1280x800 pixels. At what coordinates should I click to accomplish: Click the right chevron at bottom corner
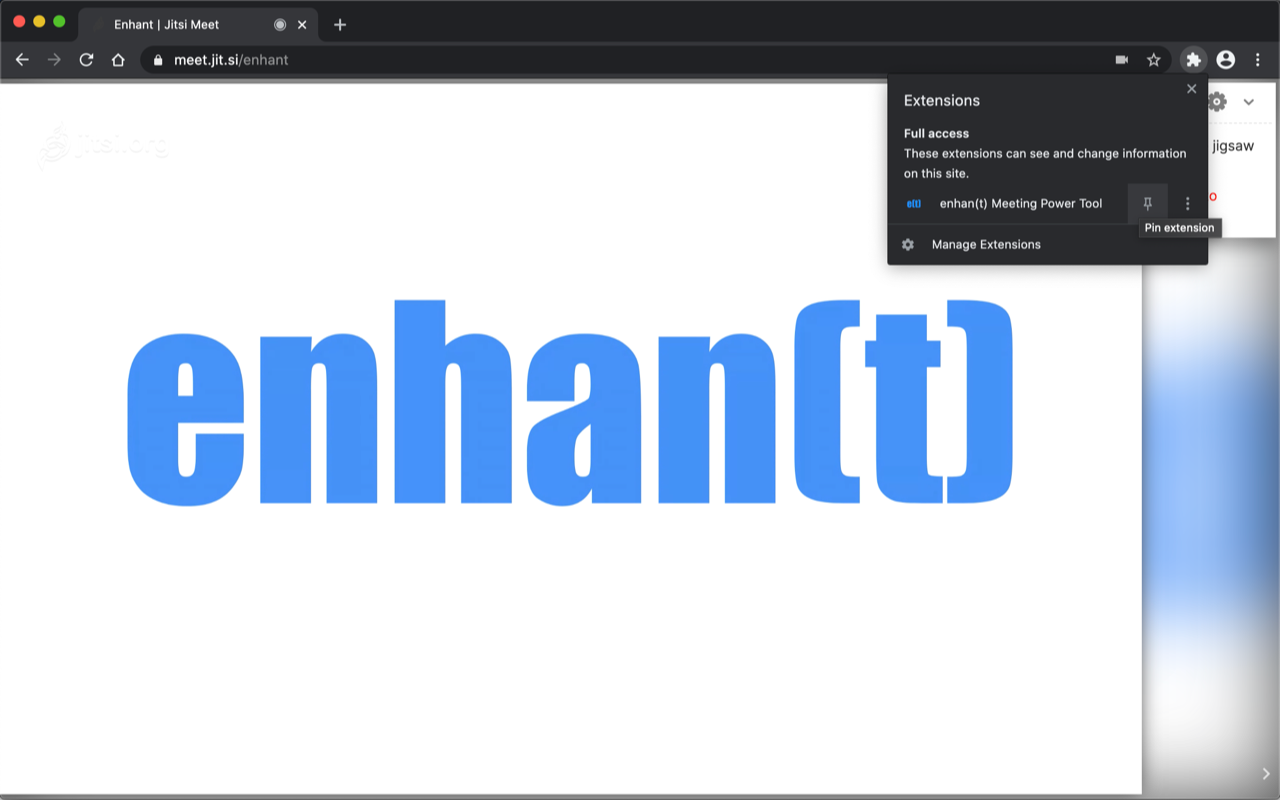coord(1266,773)
